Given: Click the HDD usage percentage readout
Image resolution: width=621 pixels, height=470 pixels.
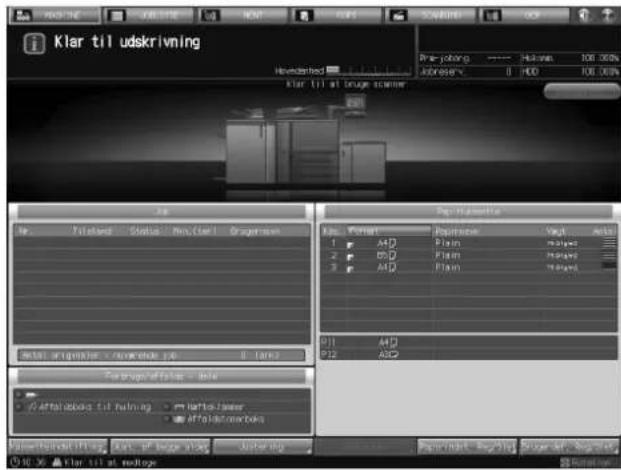Looking at the screenshot, I should (600, 71).
